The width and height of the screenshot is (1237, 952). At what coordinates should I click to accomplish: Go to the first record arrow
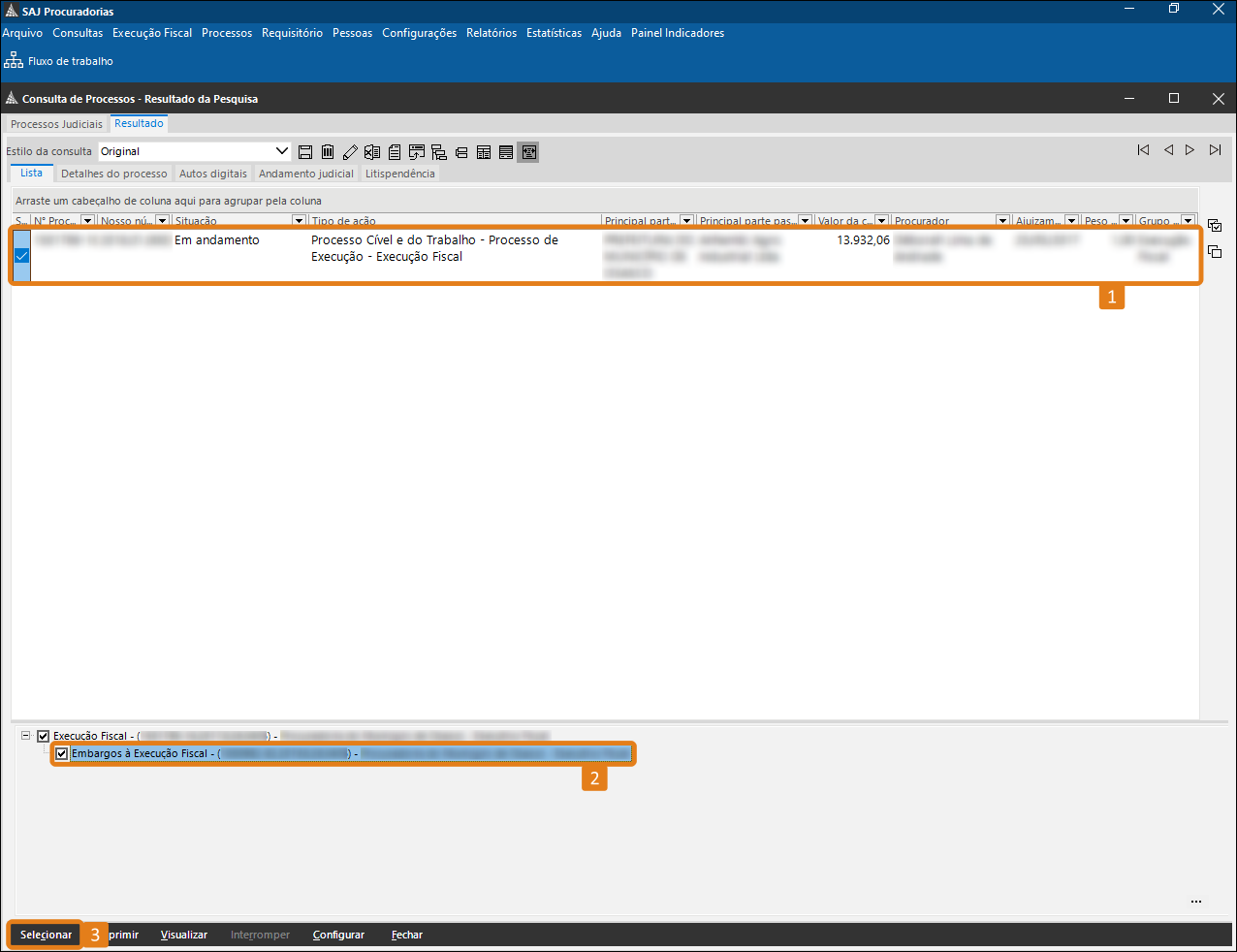1144,150
